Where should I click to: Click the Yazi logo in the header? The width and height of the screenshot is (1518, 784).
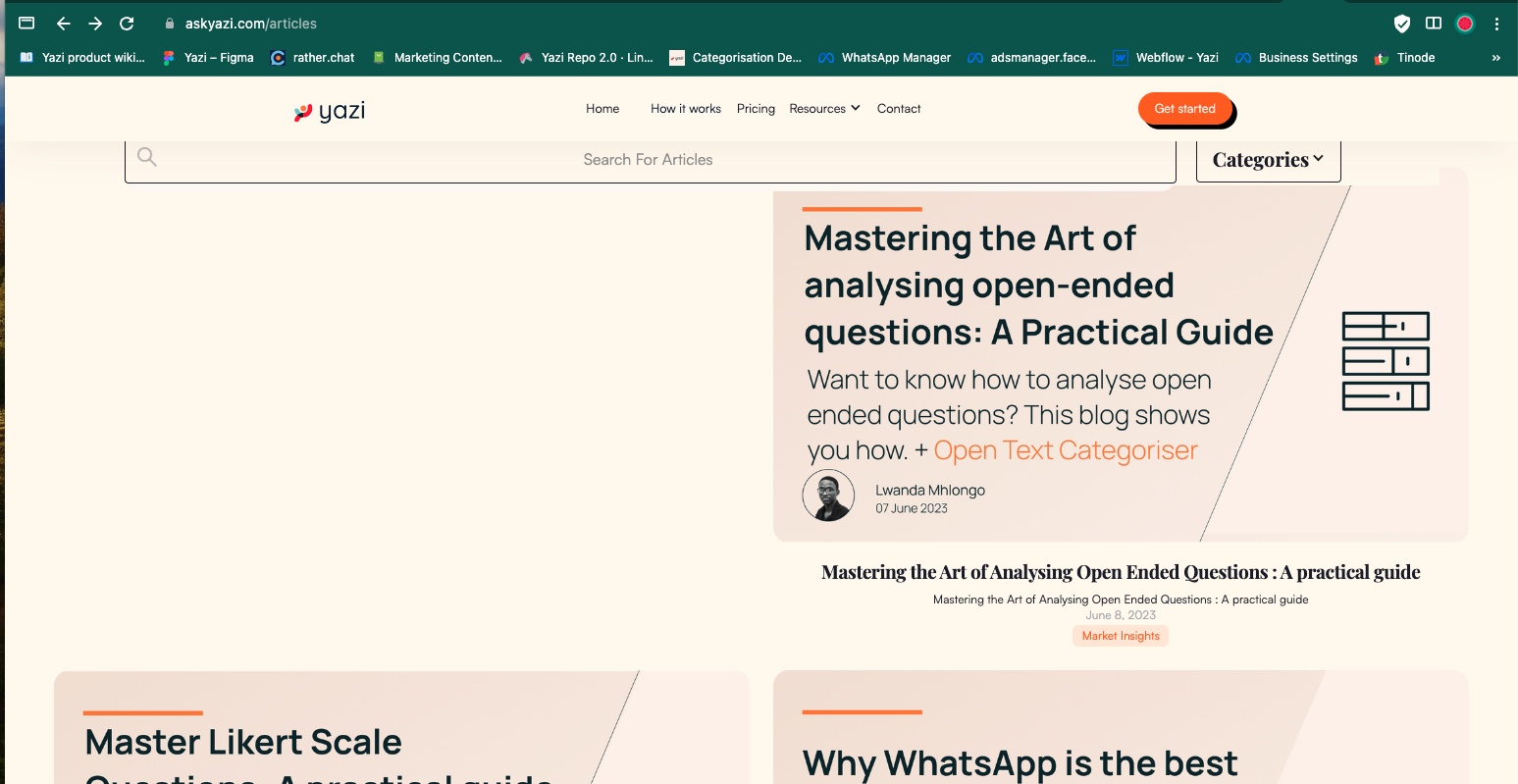pyautogui.click(x=328, y=110)
